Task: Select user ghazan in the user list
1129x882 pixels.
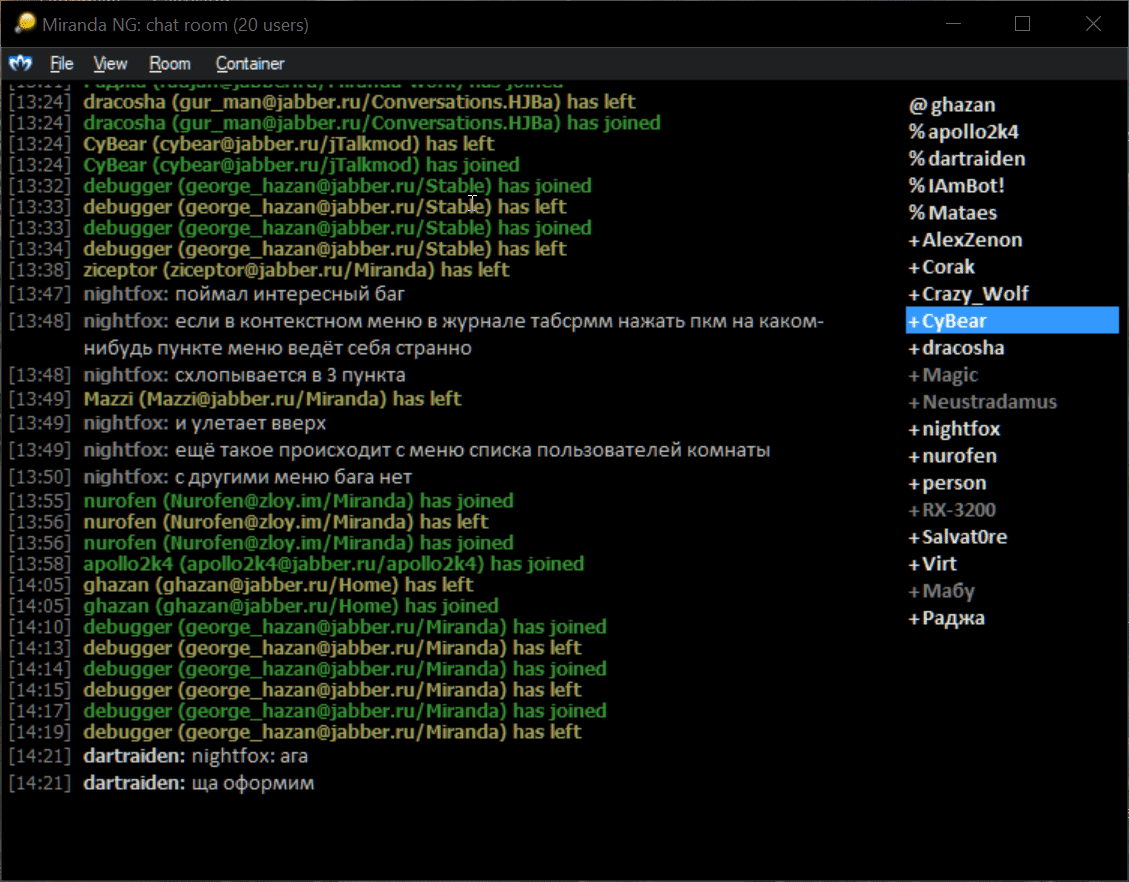Action: [x=952, y=105]
